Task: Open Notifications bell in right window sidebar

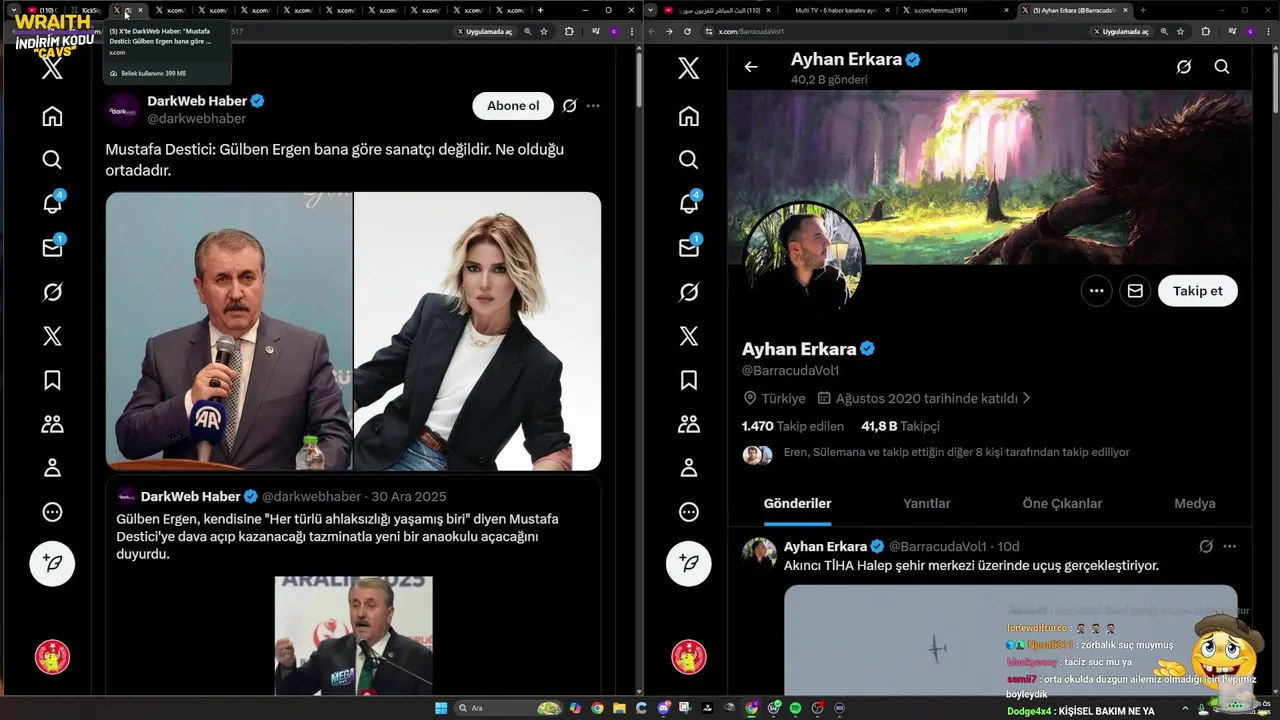Action: click(688, 203)
